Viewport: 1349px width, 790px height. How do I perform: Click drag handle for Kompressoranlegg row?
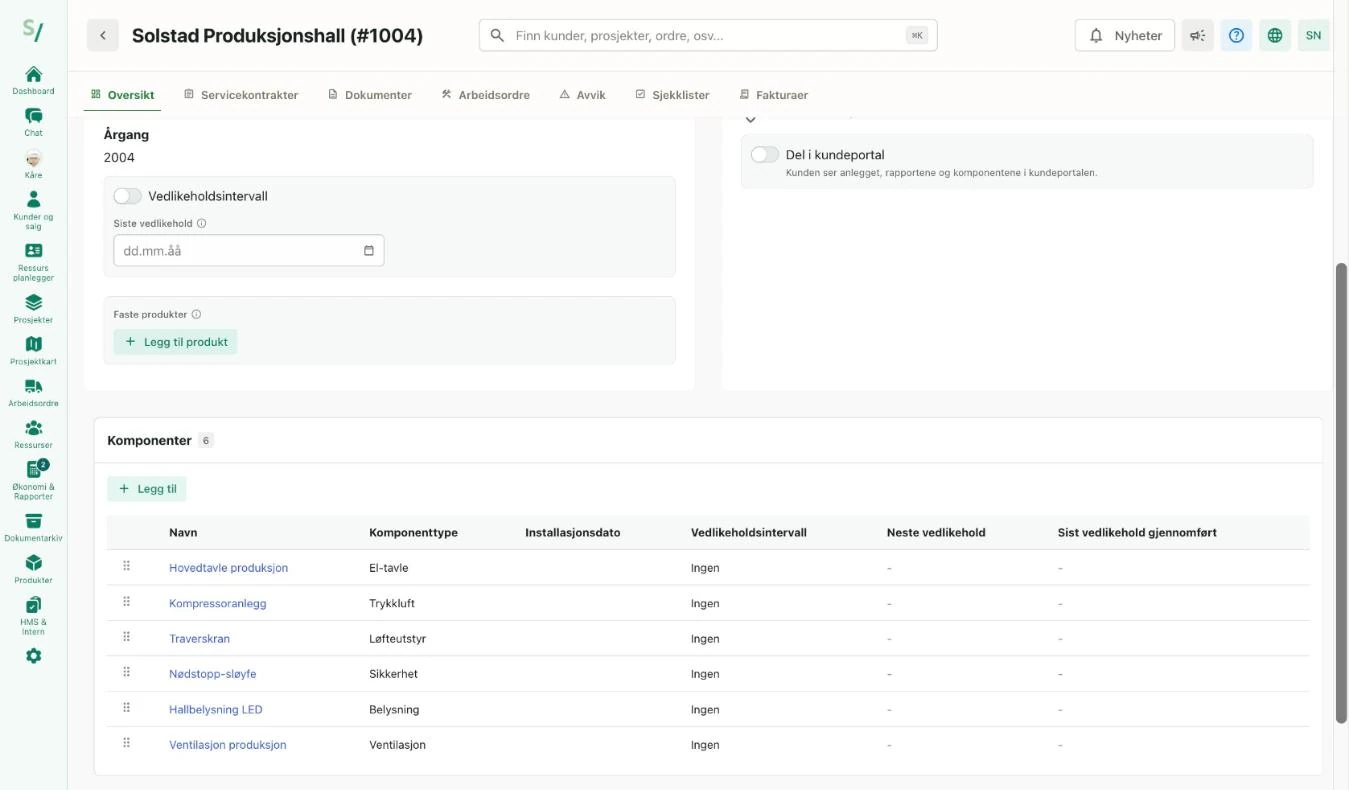(x=127, y=602)
